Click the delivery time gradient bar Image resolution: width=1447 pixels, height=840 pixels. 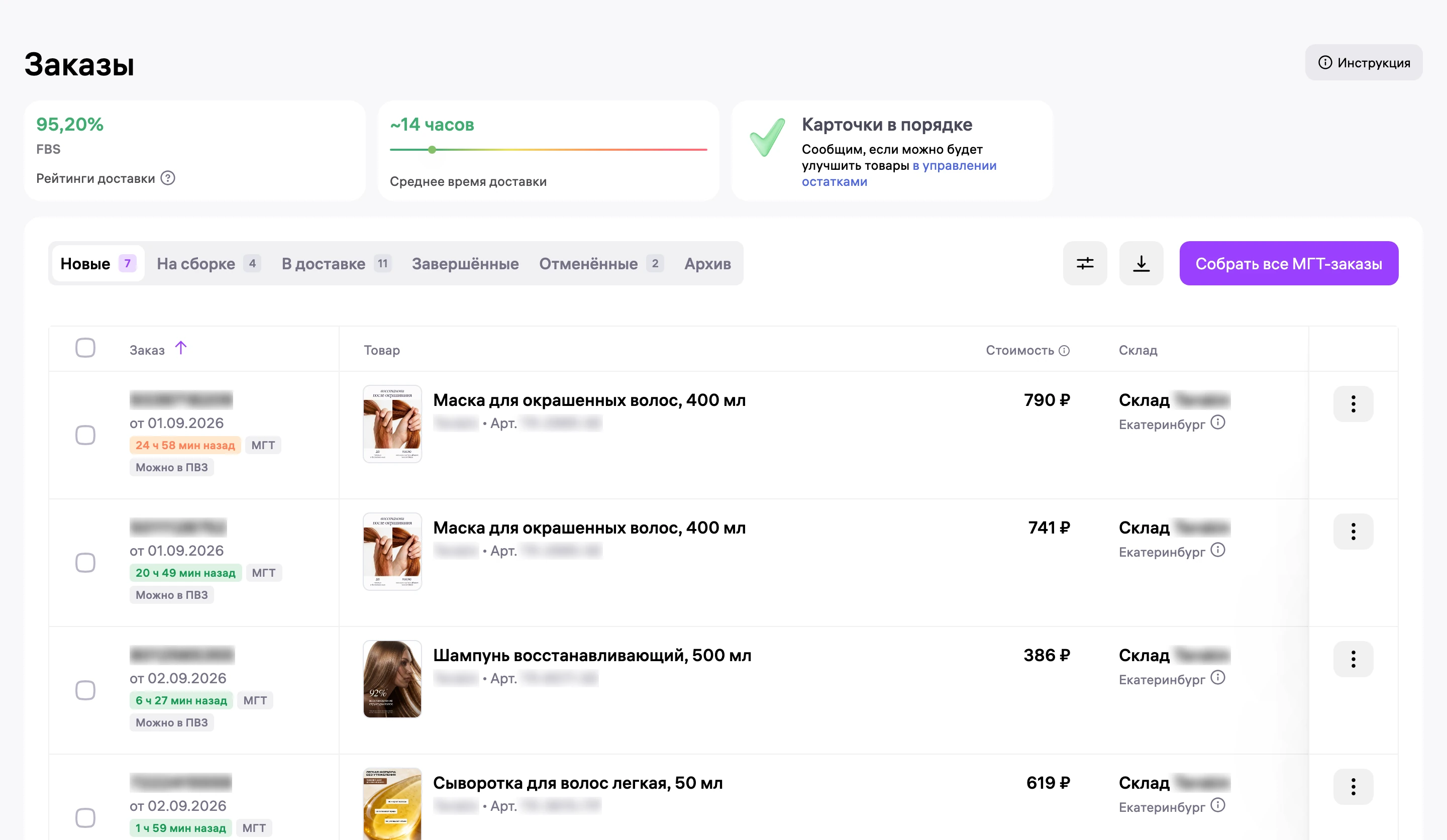[x=548, y=150]
